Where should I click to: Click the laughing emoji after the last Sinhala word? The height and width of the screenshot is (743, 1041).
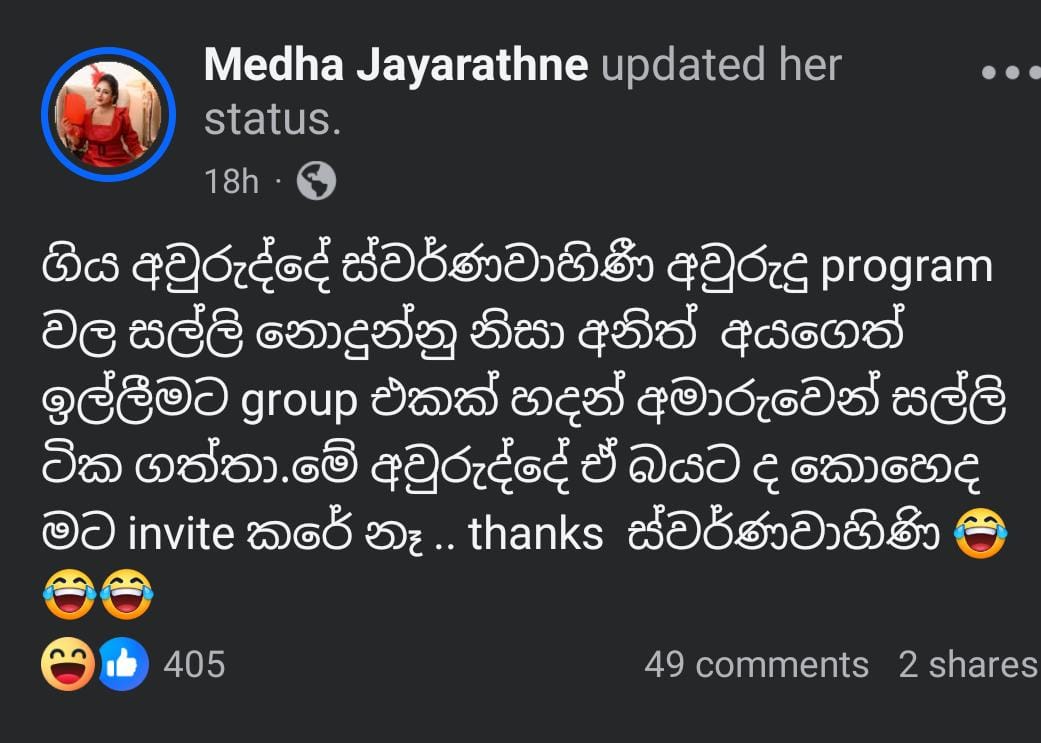[x=979, y=533]
